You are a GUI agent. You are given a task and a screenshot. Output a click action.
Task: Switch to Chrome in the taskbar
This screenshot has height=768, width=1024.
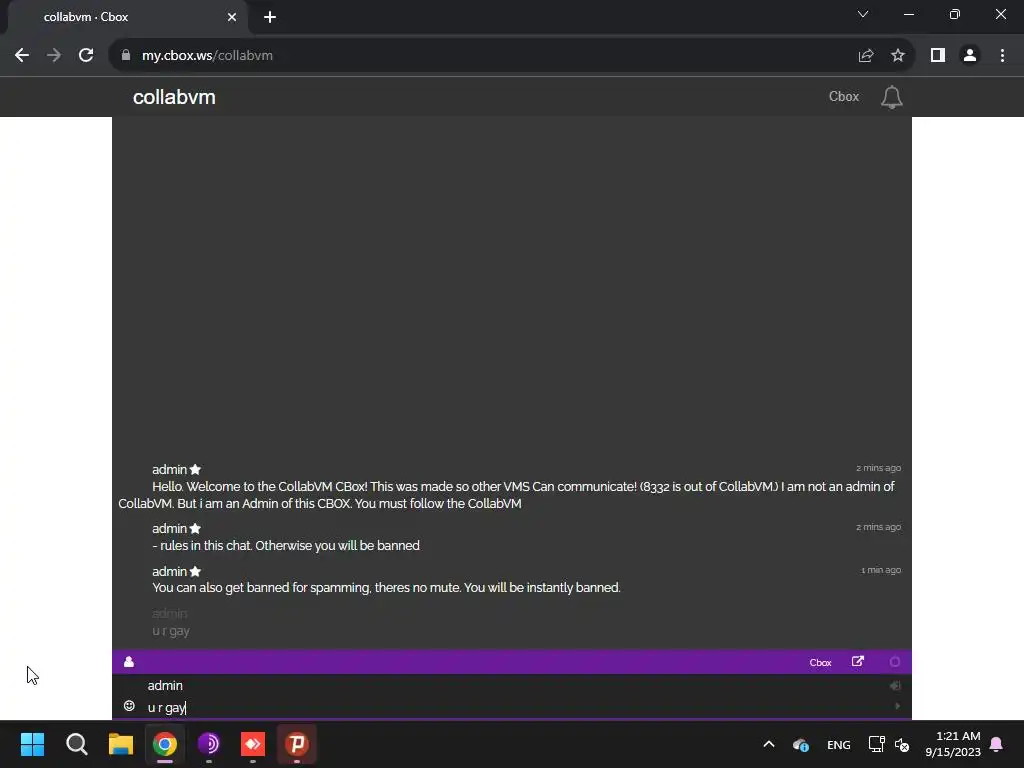[165, 744]
